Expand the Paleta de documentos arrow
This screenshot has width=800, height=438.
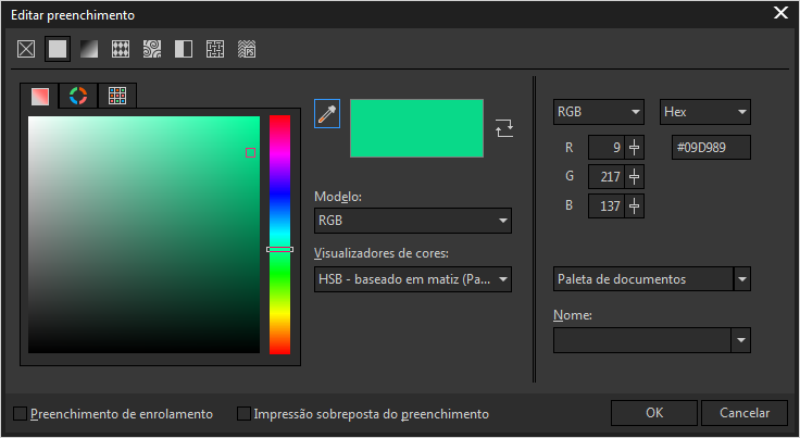coord(742,279)
